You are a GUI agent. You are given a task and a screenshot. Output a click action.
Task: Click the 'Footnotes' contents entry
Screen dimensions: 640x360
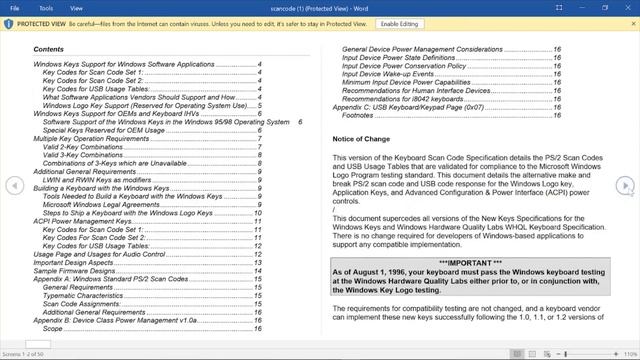(x=451, y=116)
